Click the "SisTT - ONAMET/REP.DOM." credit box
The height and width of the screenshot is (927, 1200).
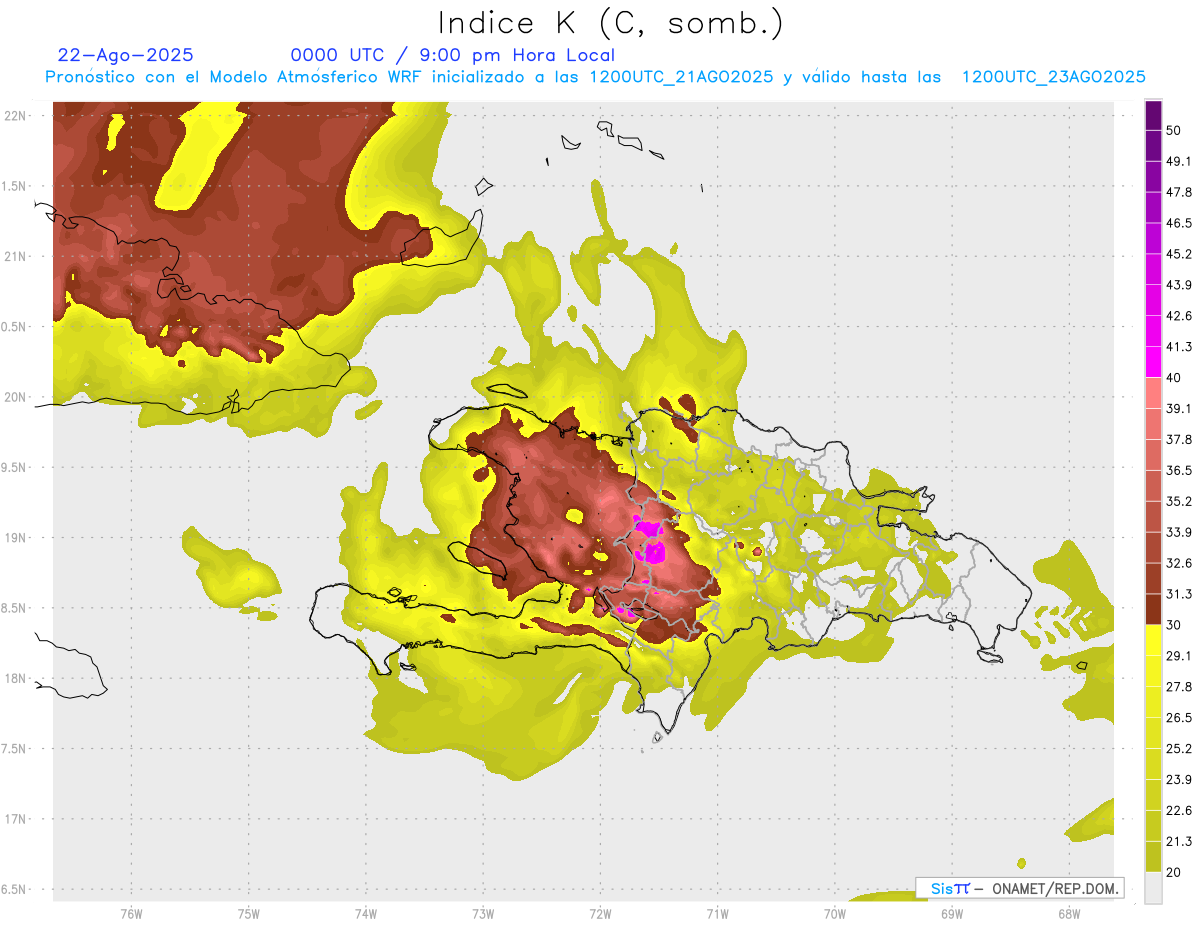point(1020,888)
